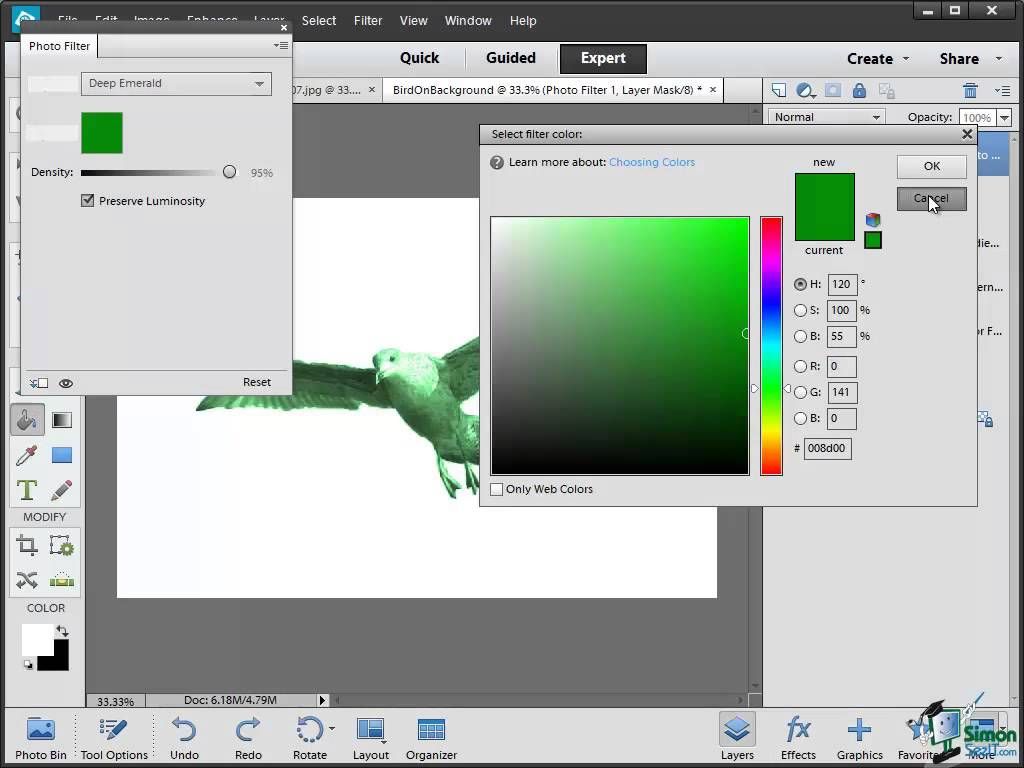Open the Filter menu
The image size is (1024, 768).
tap(368, 20)
